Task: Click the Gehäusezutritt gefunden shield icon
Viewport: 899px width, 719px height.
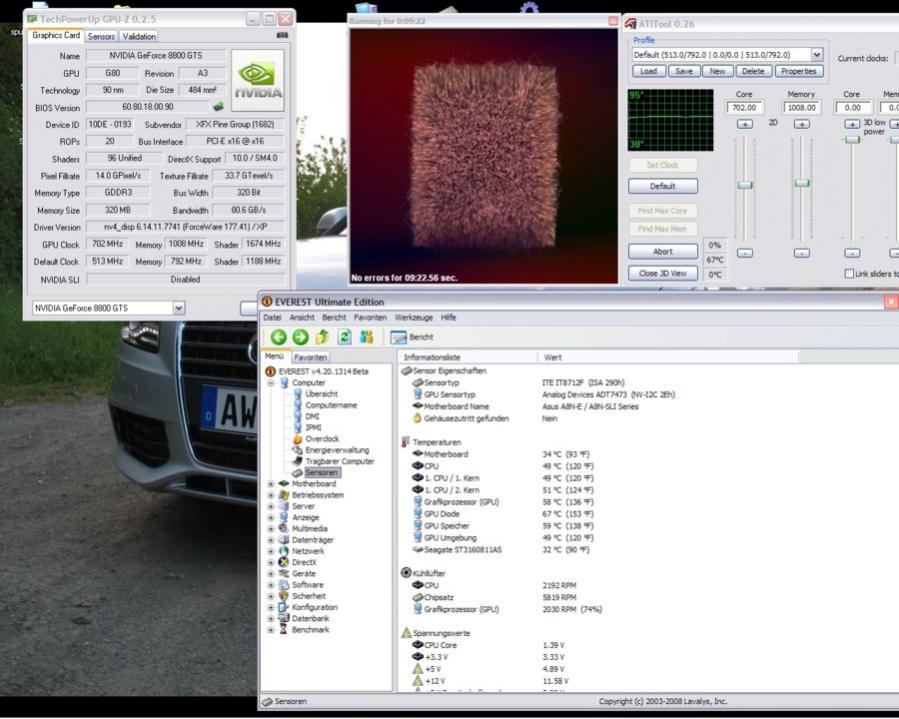Action: (417, 419)
